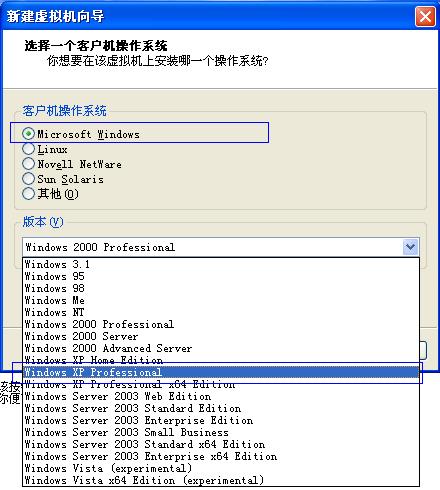Pick Windows Vista (experimental) from list
This screenshot has height=490, width=440.
pyautogui.click(x=221, y=468)
